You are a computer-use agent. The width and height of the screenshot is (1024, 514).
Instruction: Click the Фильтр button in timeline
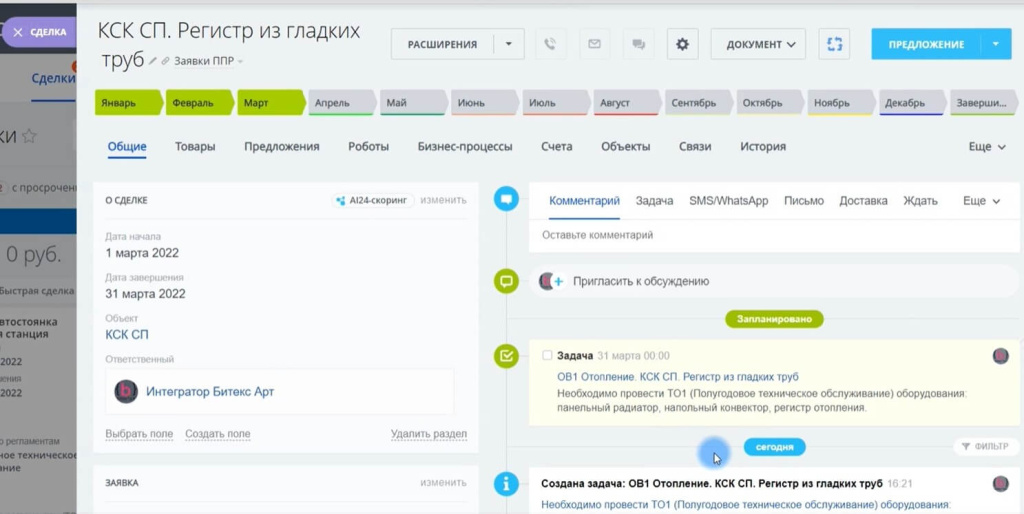(984, 447)
